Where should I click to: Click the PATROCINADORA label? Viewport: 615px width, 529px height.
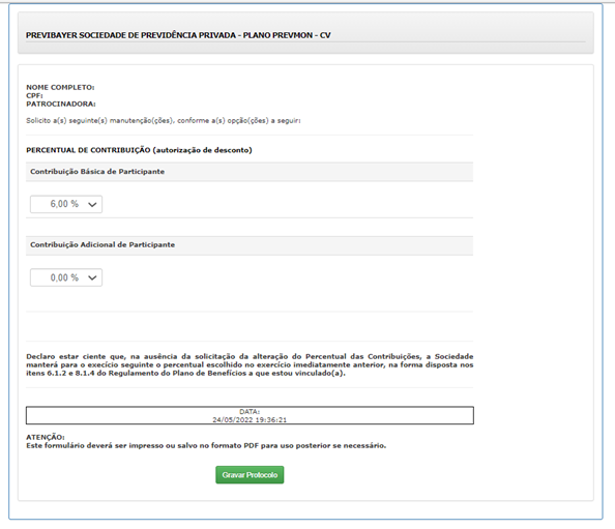[61, 104]
